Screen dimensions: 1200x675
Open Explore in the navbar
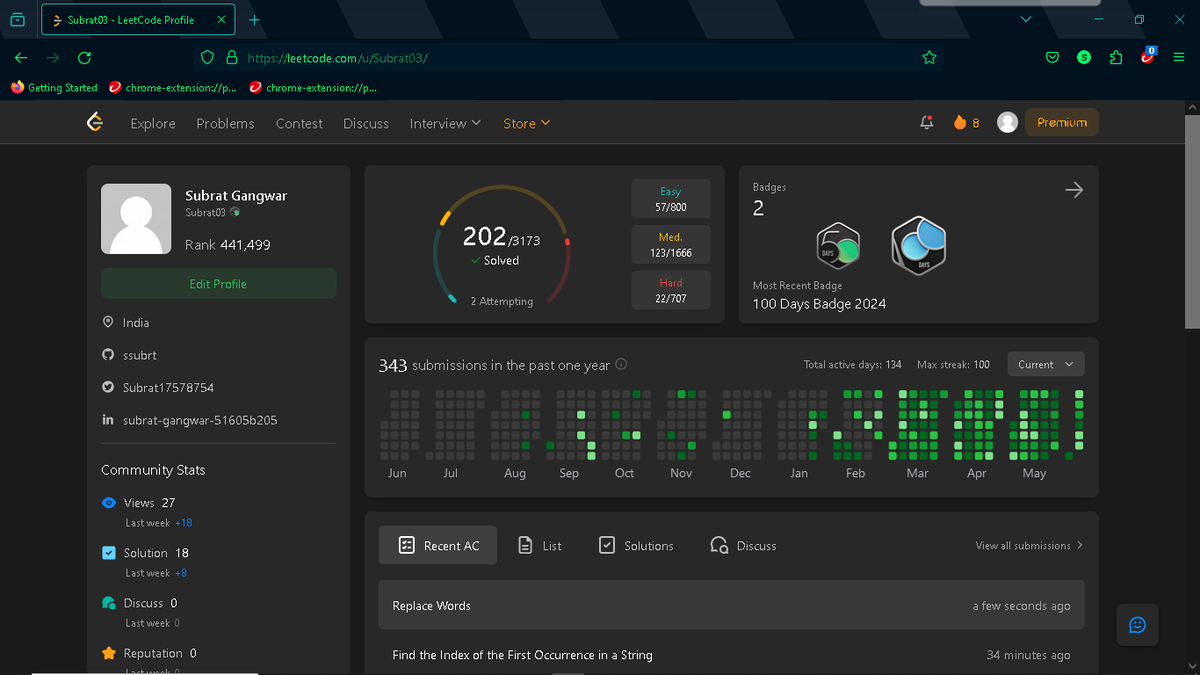153,123
